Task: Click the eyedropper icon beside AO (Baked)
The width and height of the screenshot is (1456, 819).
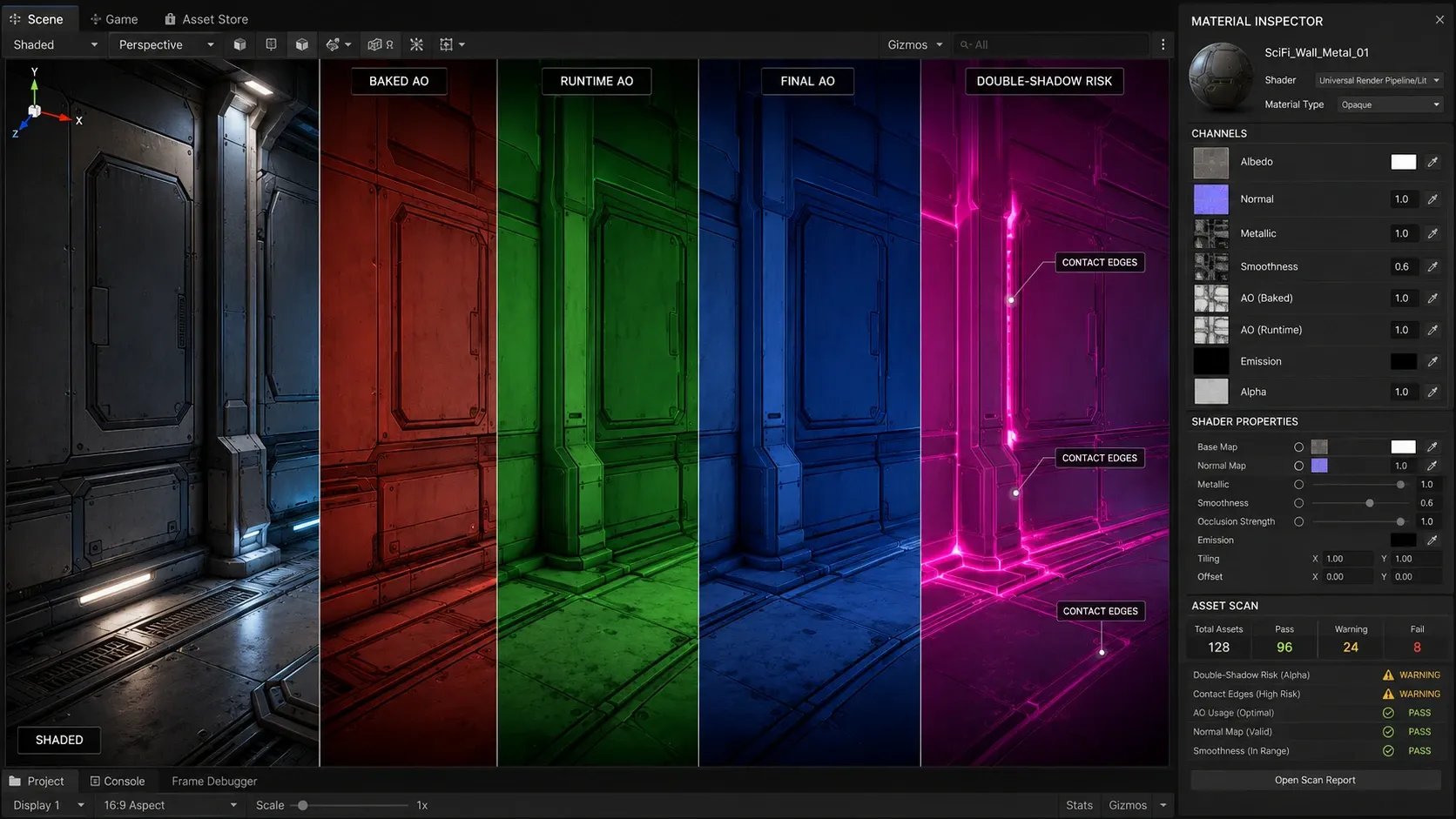Action: pyautogui.click(x=1432, y=298)
